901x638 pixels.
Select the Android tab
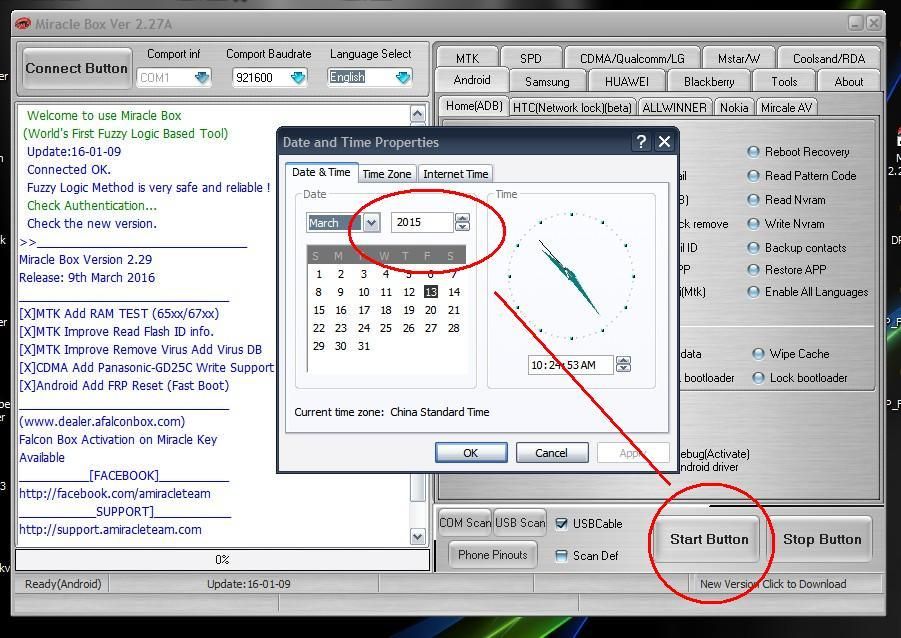(472, 80)
